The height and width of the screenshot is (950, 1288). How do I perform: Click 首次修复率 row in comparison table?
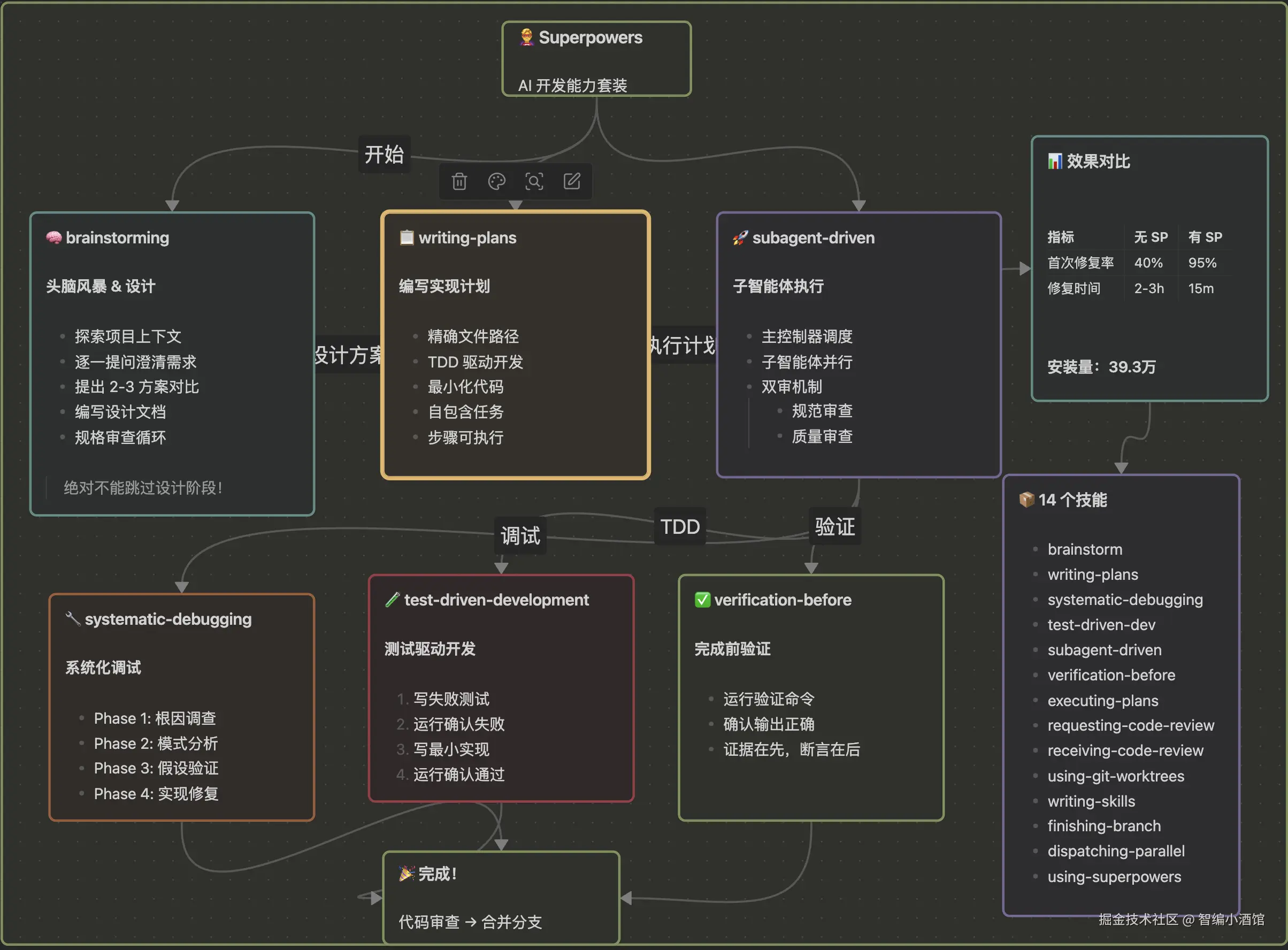(1080, 263)
